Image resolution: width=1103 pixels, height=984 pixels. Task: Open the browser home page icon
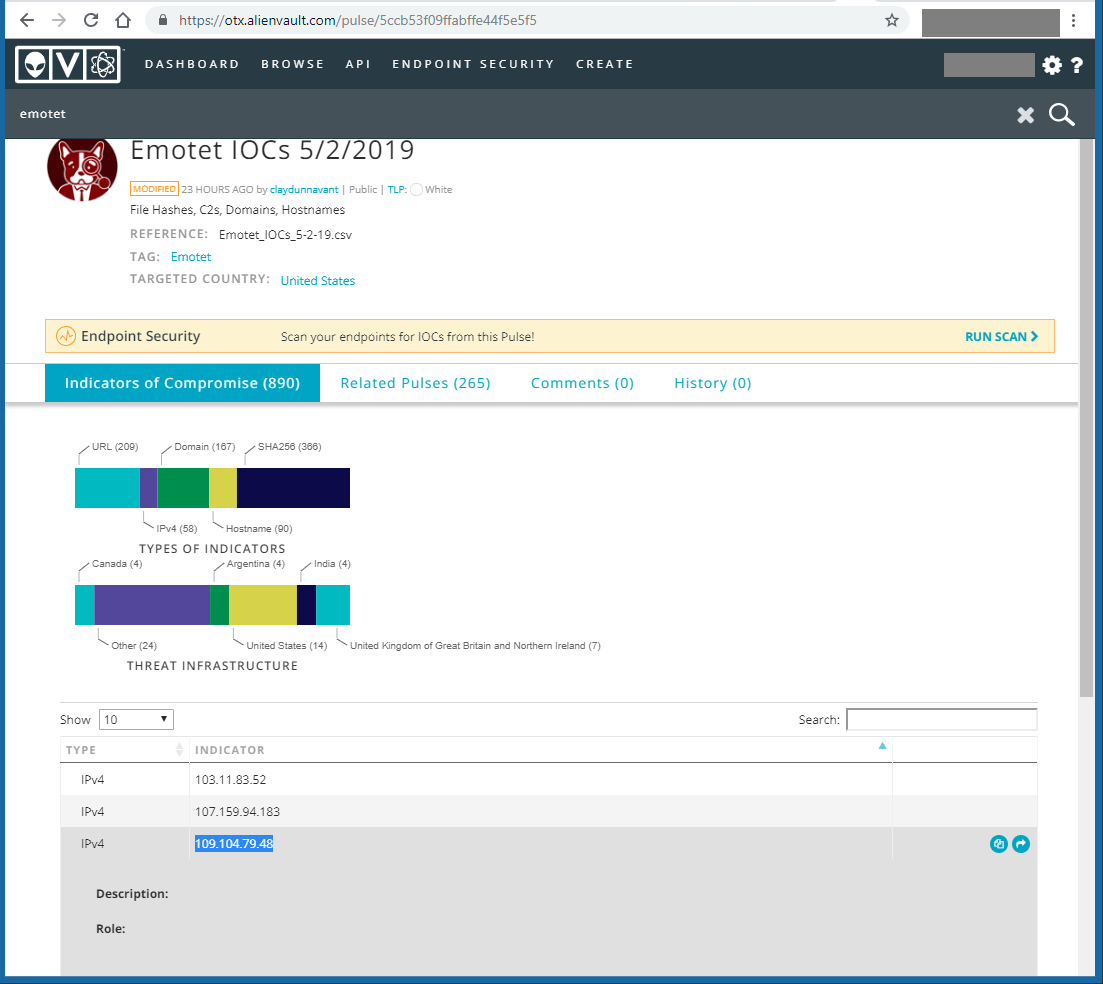point(123,20)
